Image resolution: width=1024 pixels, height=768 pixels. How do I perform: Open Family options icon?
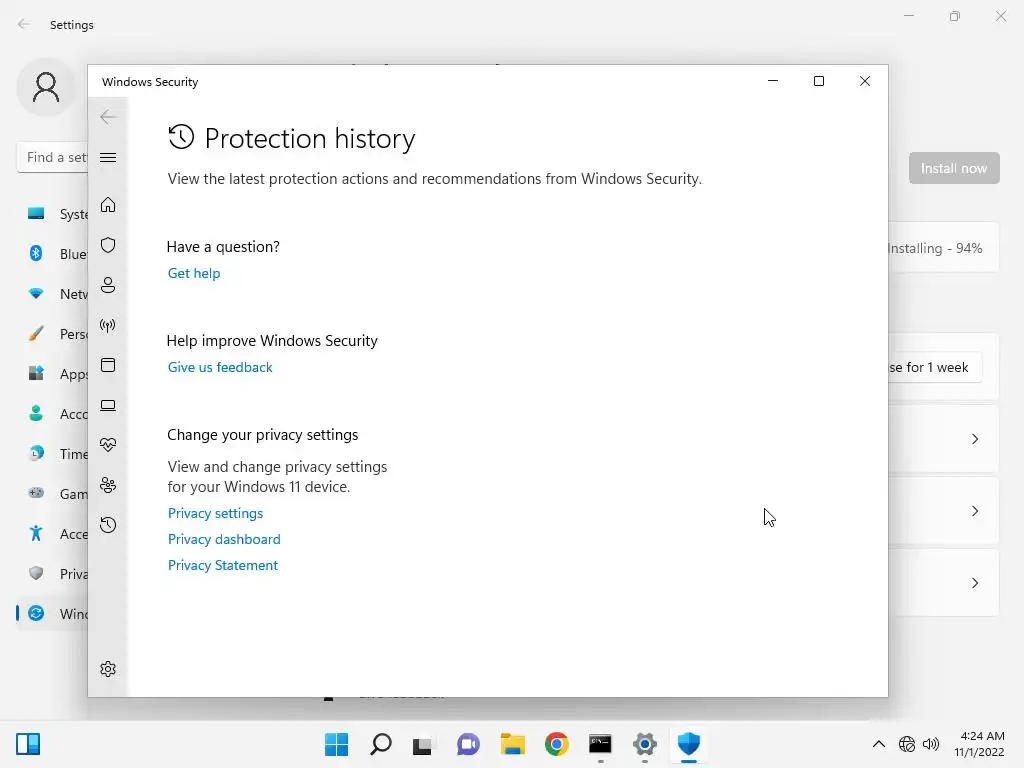pos(108,485)
